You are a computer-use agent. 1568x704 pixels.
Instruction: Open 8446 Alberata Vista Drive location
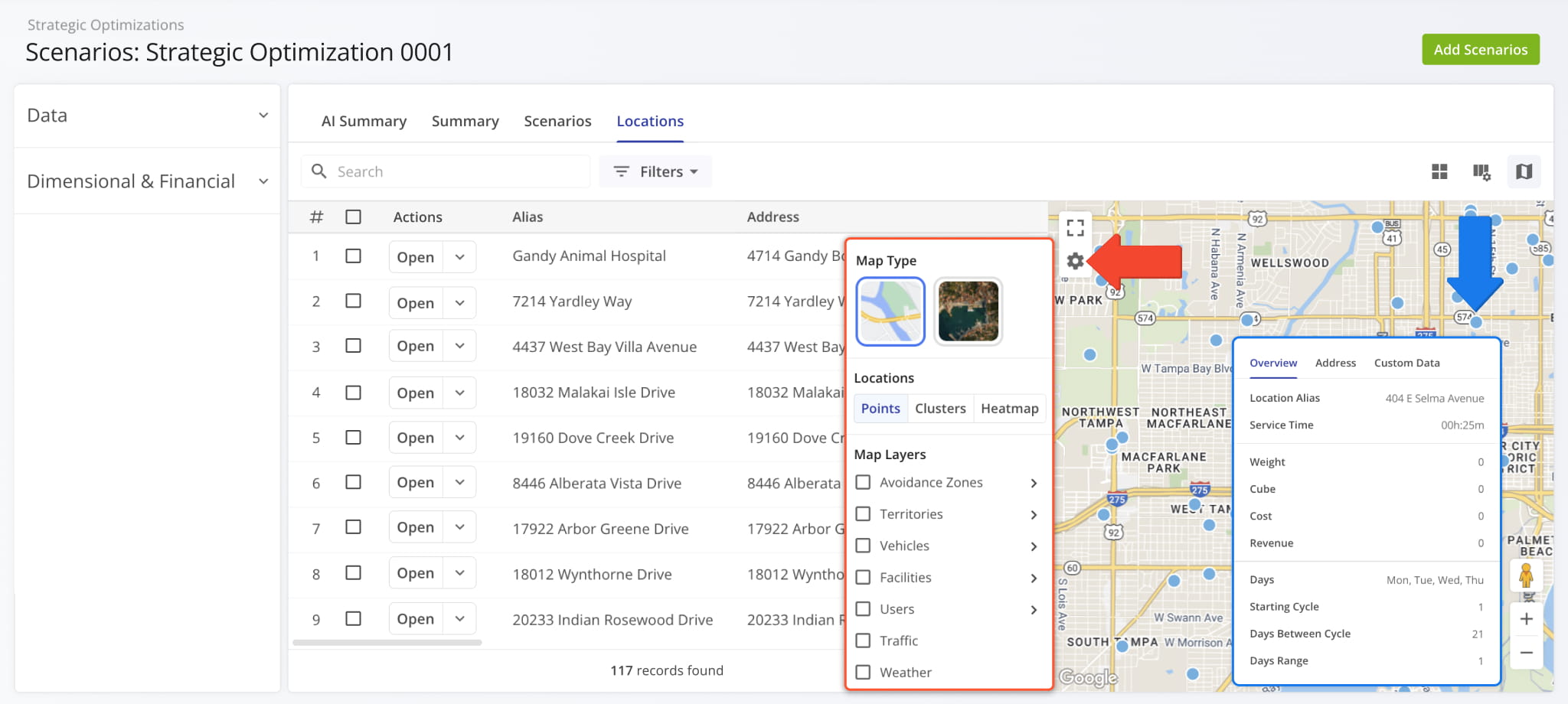pos(416,482)
